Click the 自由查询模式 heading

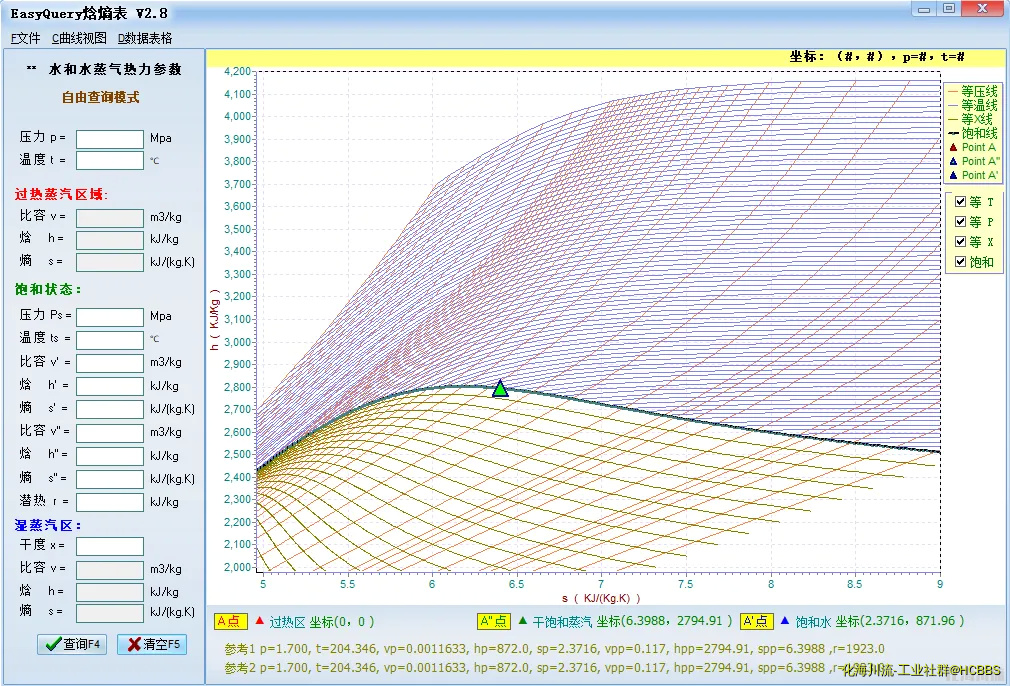click(100, 97)
